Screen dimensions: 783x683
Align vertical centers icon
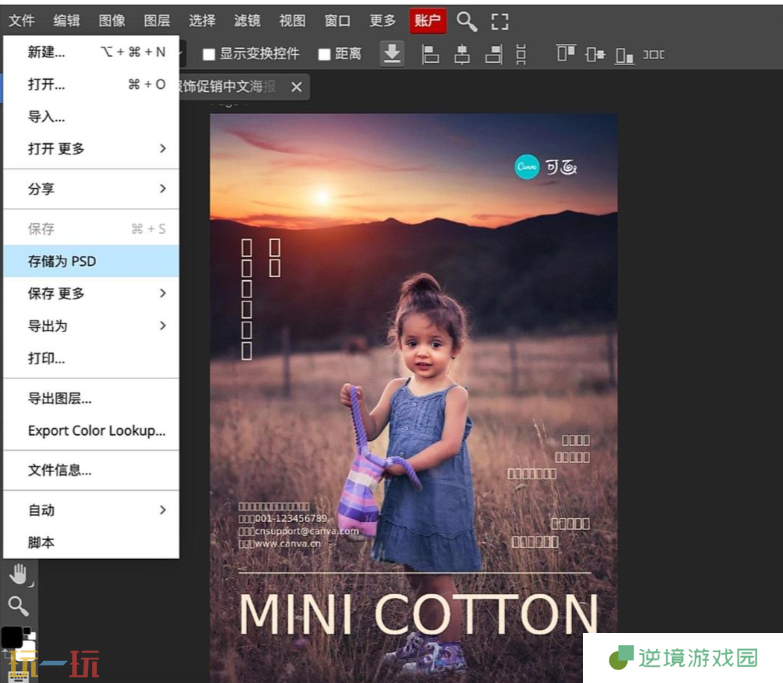[x=595, y=54]
